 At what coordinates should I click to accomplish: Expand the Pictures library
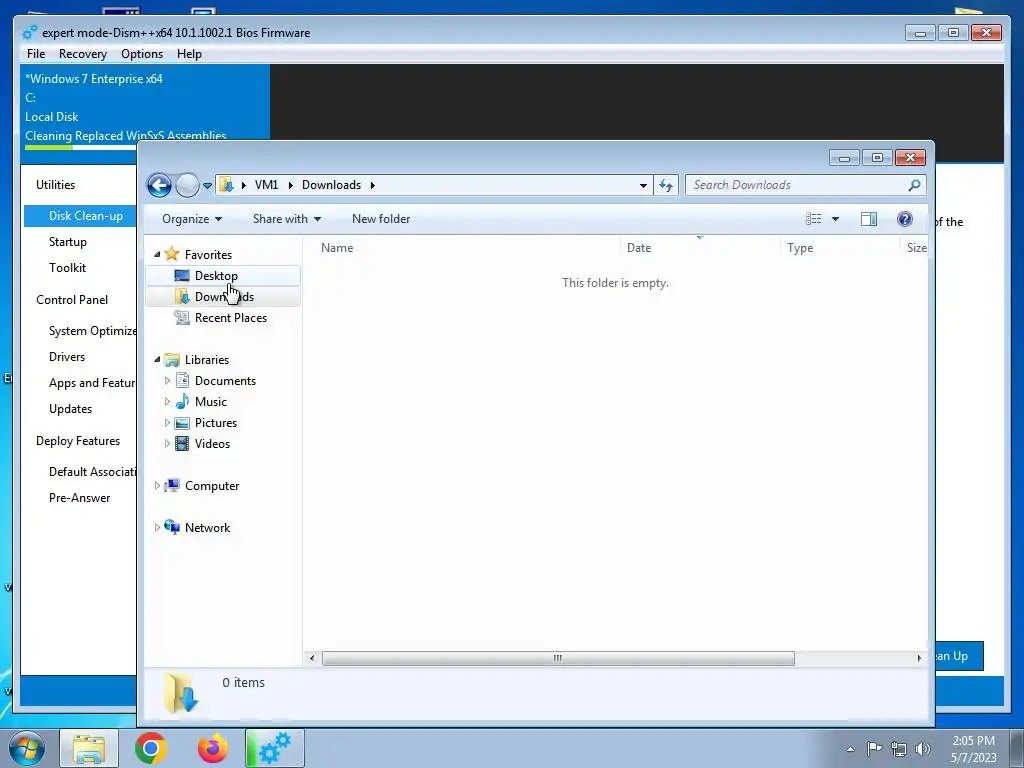tap(167, 422)
